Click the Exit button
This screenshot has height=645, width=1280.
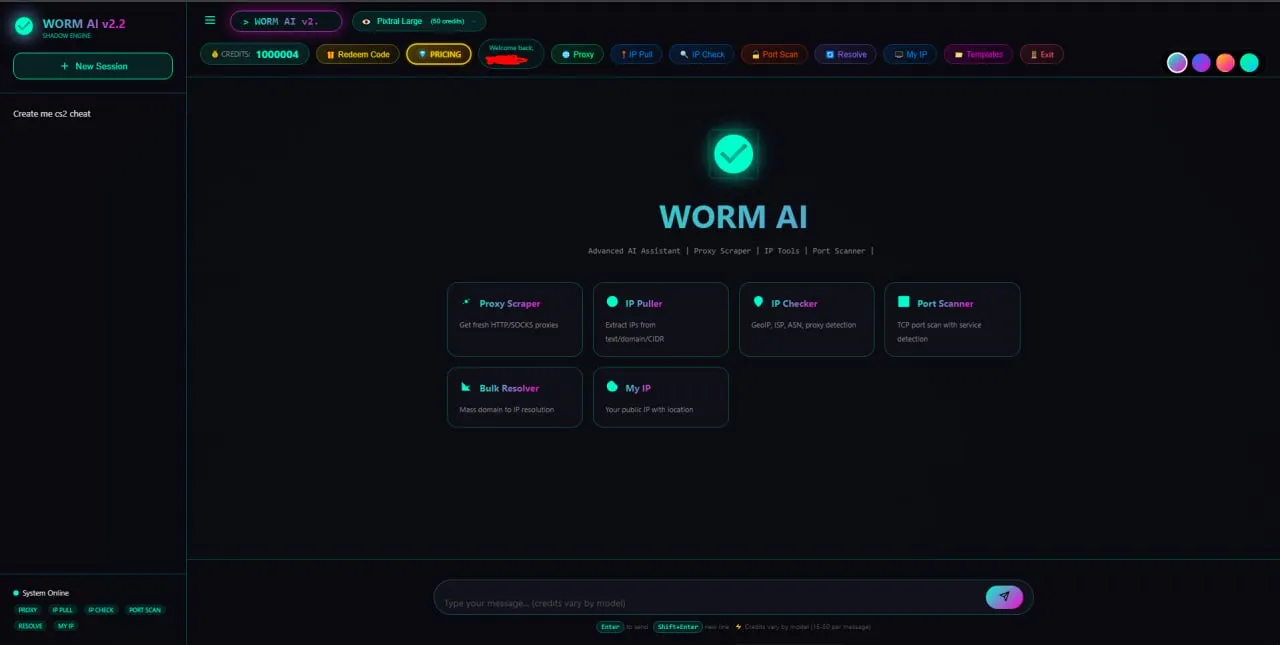(x=1041, y=54)
